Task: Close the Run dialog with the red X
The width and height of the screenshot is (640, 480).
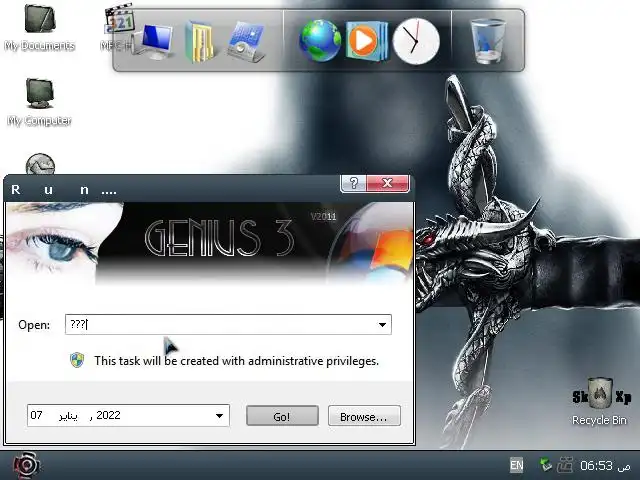Action: [388, 183]
